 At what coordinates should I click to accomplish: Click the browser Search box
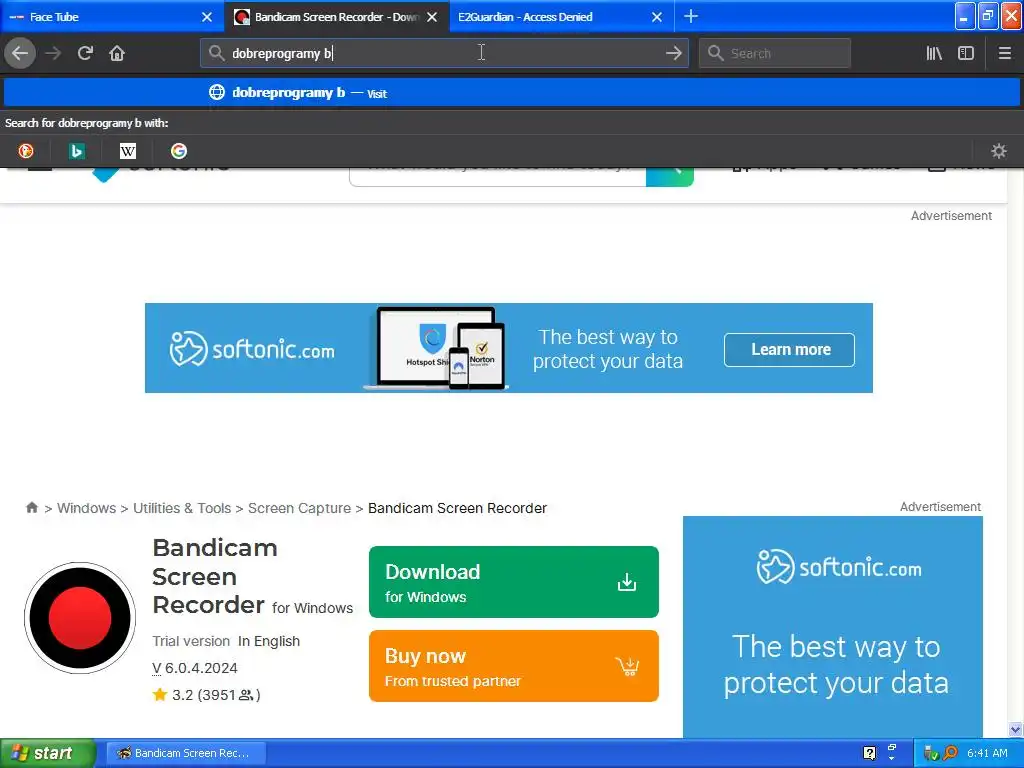pyautogui.click(x=775, y=53)
